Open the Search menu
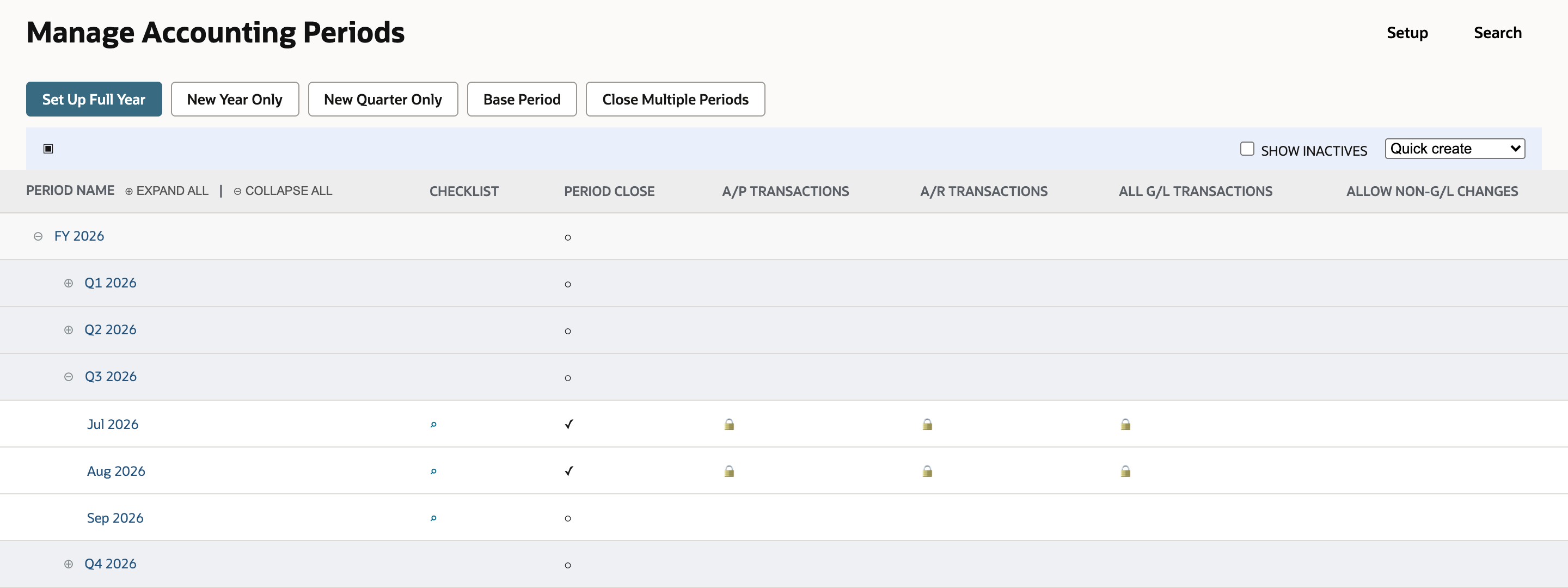Viewport: 1568px width, 588px height. pyautogui.click(x=1497, y=33)
